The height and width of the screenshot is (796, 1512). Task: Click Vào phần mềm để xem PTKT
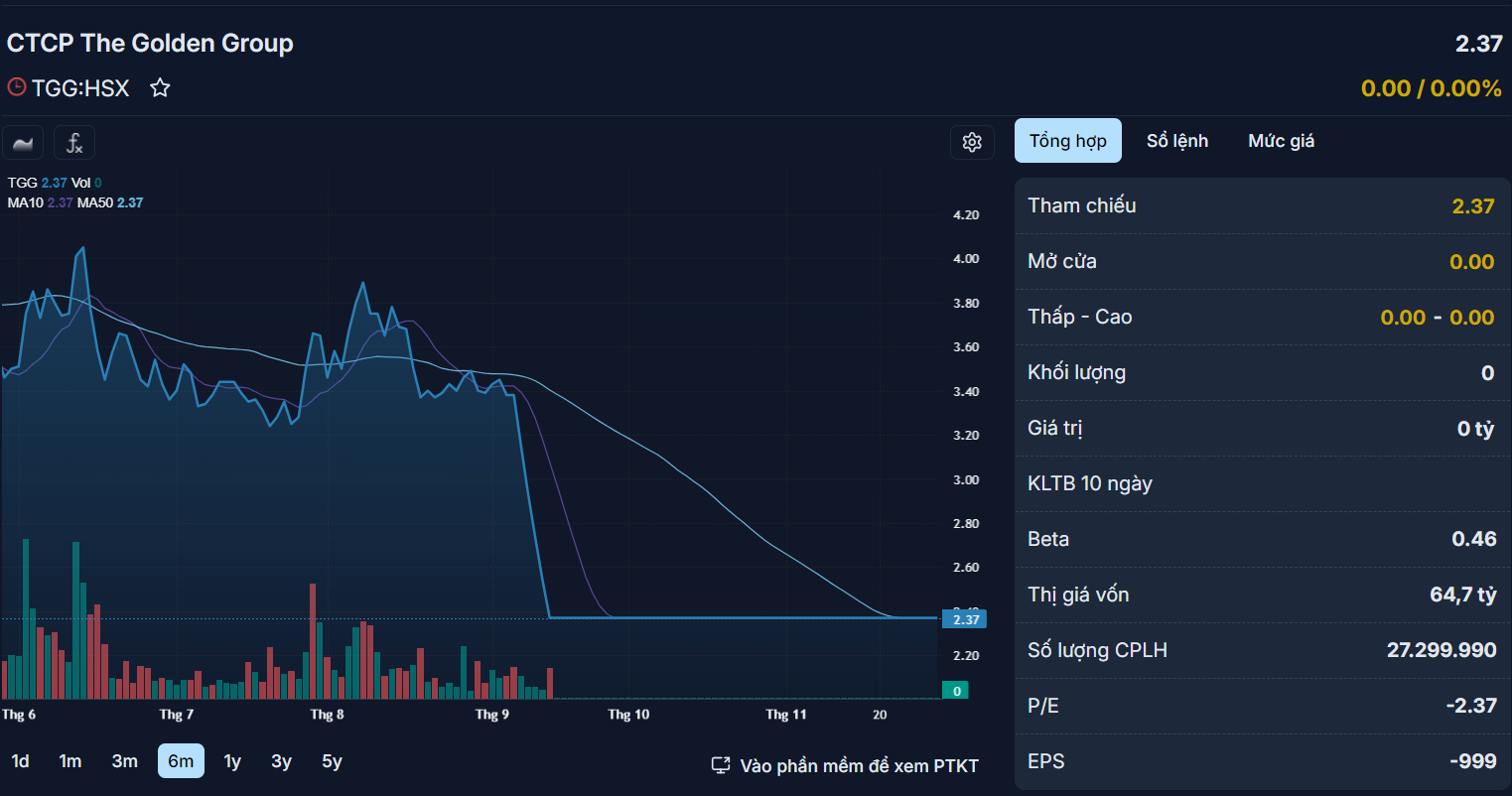[859, 765]
